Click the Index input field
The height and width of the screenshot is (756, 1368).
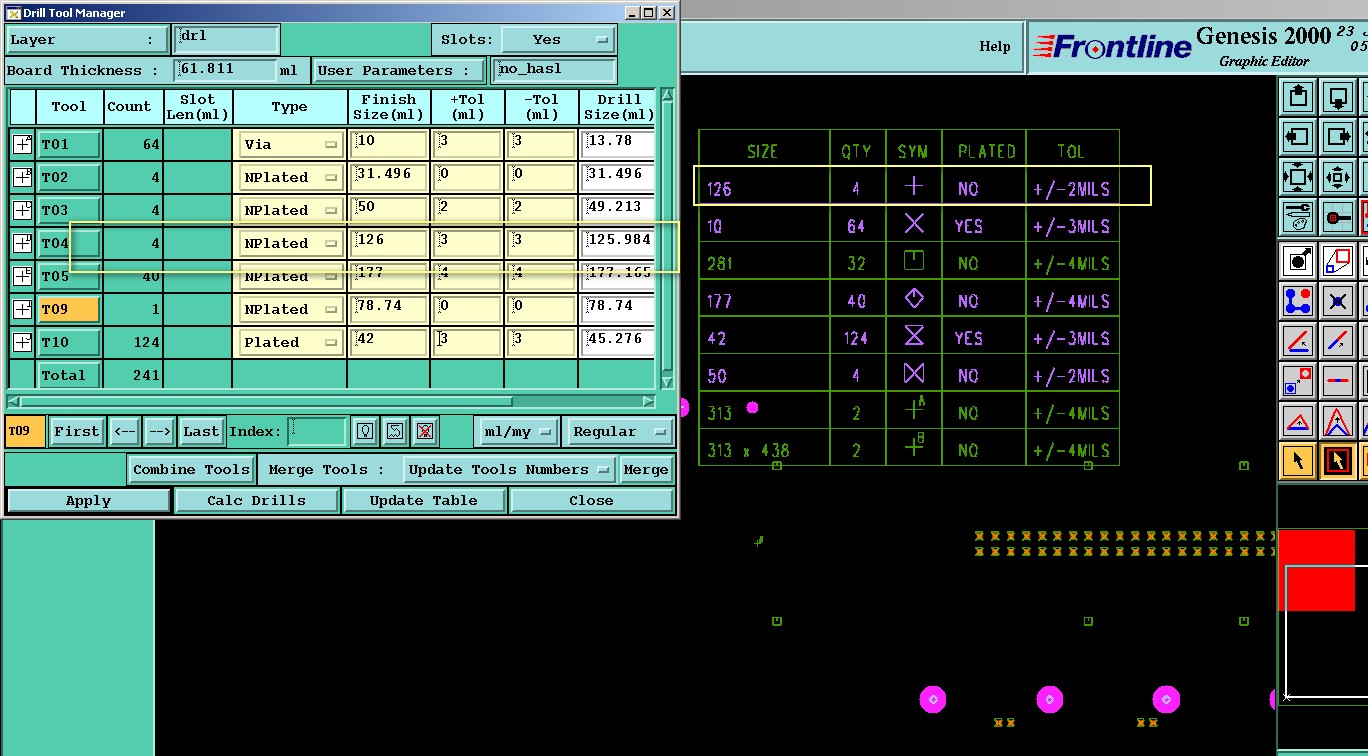(317, 431)
